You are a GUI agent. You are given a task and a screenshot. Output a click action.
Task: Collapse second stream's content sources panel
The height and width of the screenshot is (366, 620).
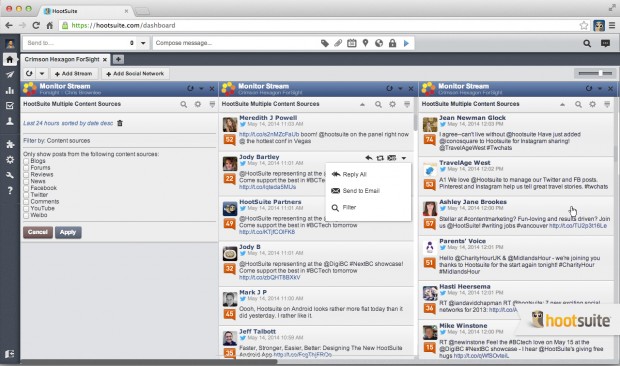[362, 104]
